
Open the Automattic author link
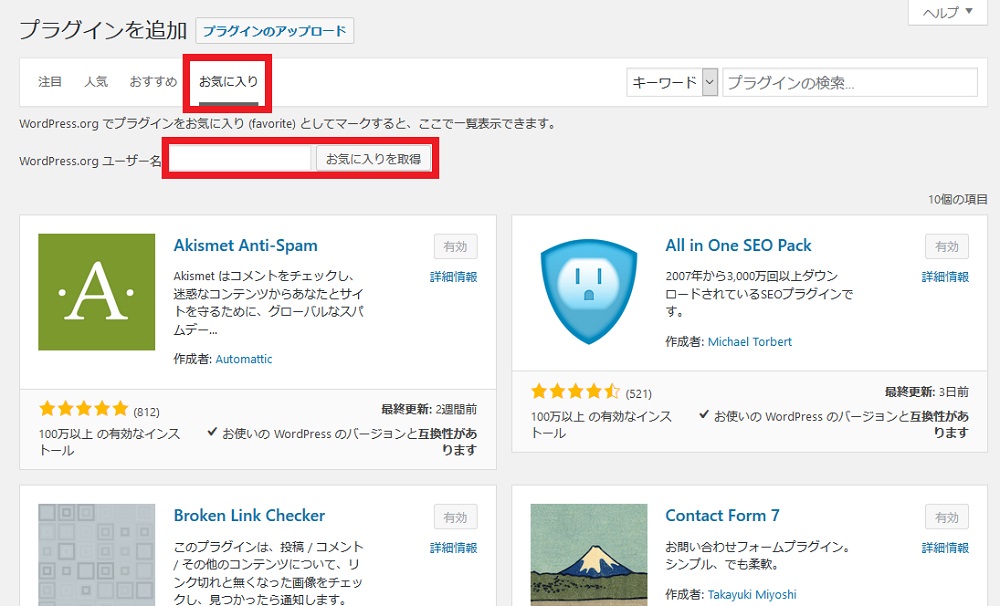[x=244, y=359]
